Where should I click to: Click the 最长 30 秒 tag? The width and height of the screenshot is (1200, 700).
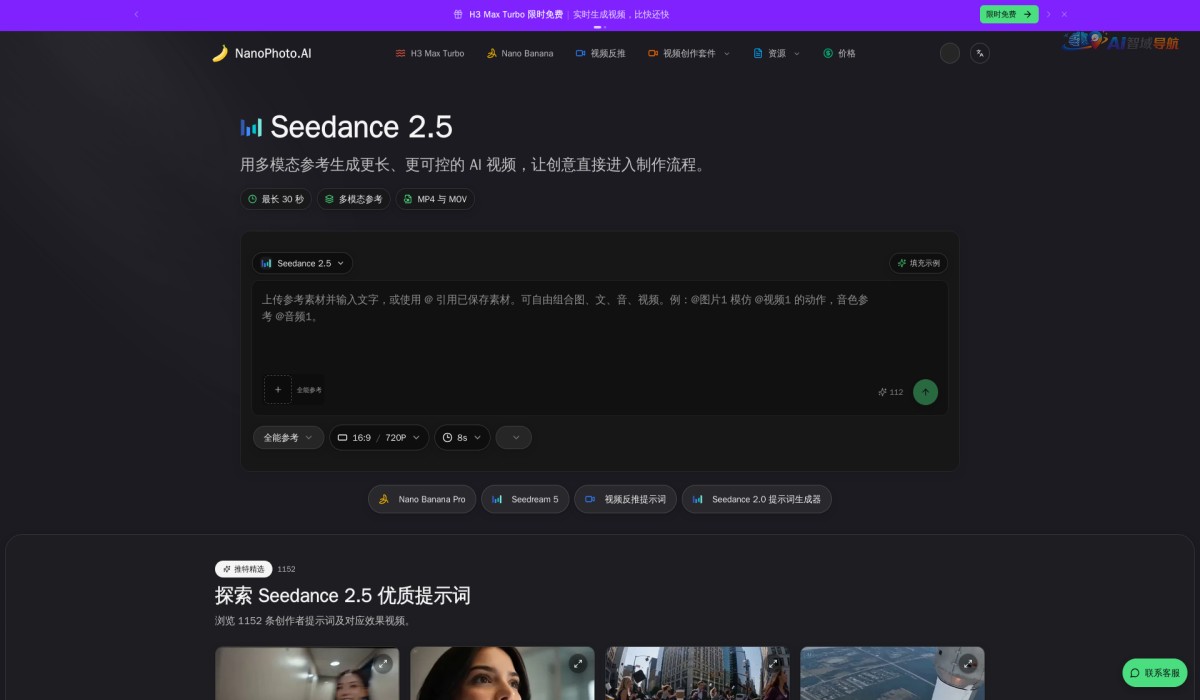pos(276,199)
